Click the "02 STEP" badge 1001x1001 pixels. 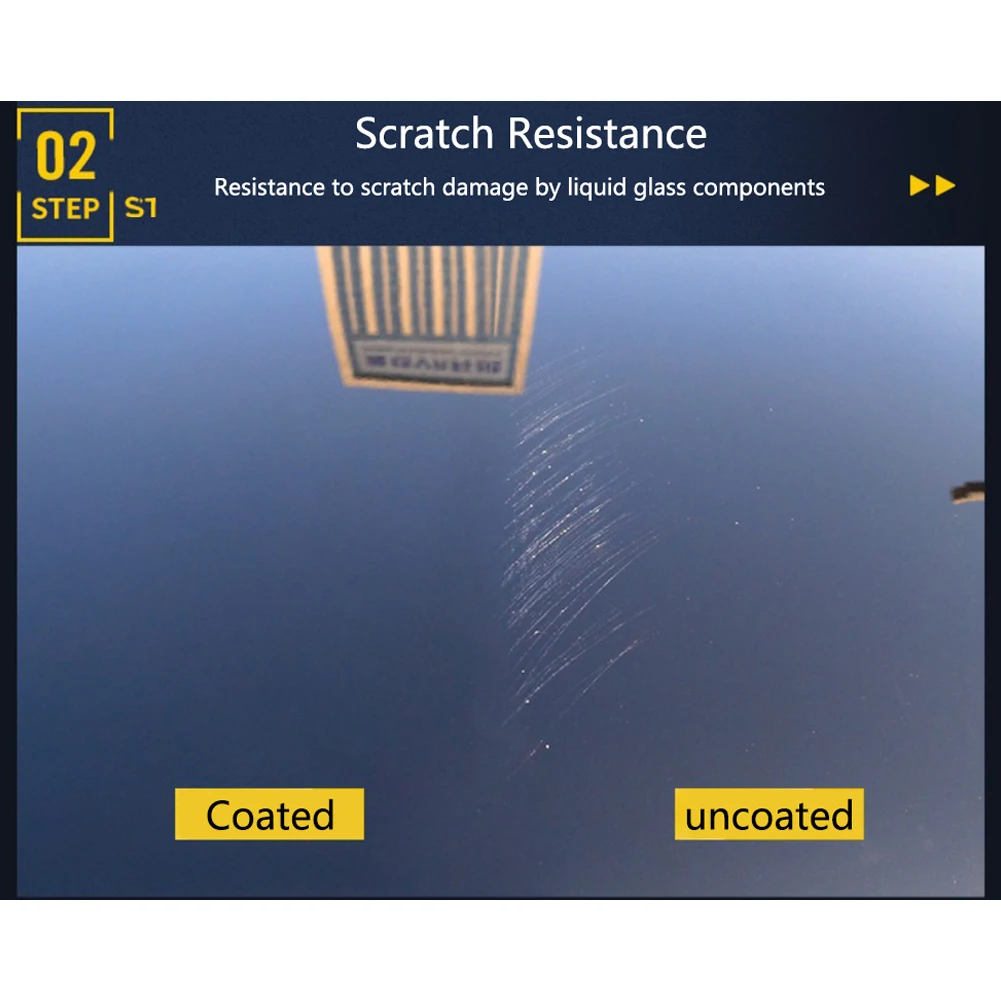(65, 175)
